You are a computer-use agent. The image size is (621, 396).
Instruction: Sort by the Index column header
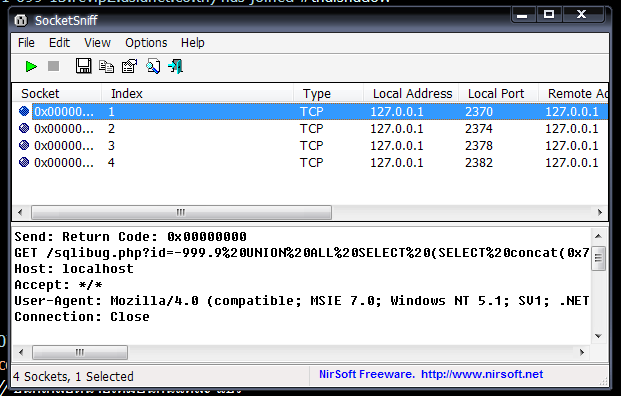click(197, 93)
